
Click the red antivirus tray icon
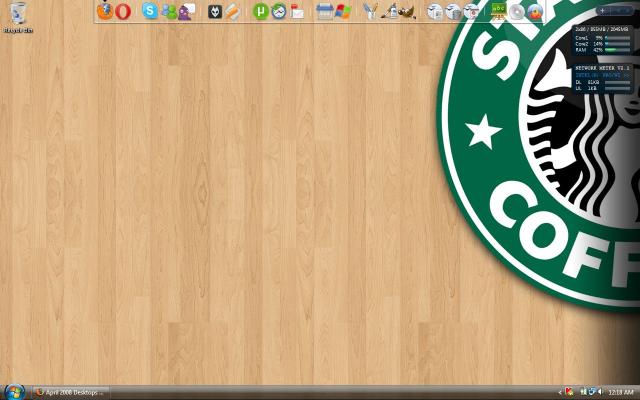point(569,392)
